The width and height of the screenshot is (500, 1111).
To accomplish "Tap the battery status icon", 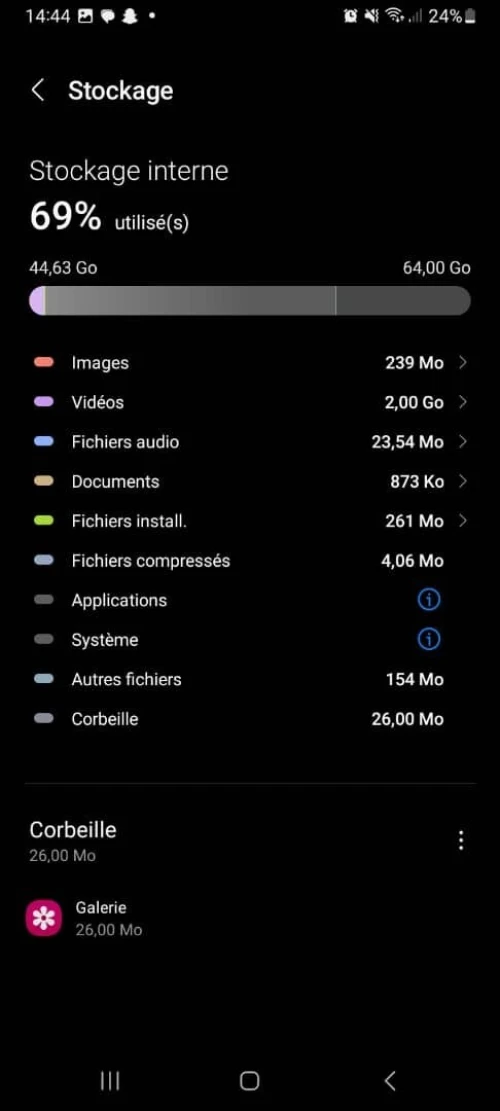I will pyautogui.click(x=471, y=16).
